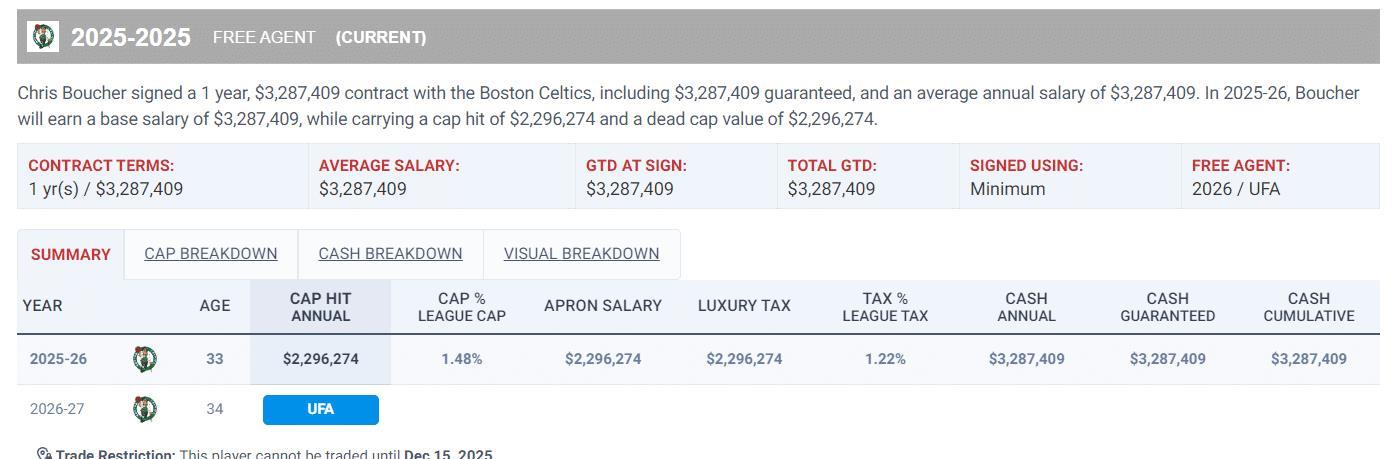
Task: Click the 2025-26 year cell
Action: (x=58, y=359)
